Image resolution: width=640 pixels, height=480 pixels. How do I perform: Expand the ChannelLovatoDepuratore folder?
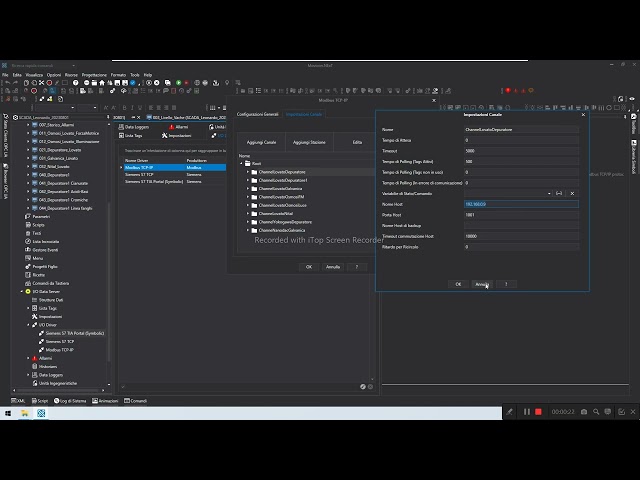point(248,172)
